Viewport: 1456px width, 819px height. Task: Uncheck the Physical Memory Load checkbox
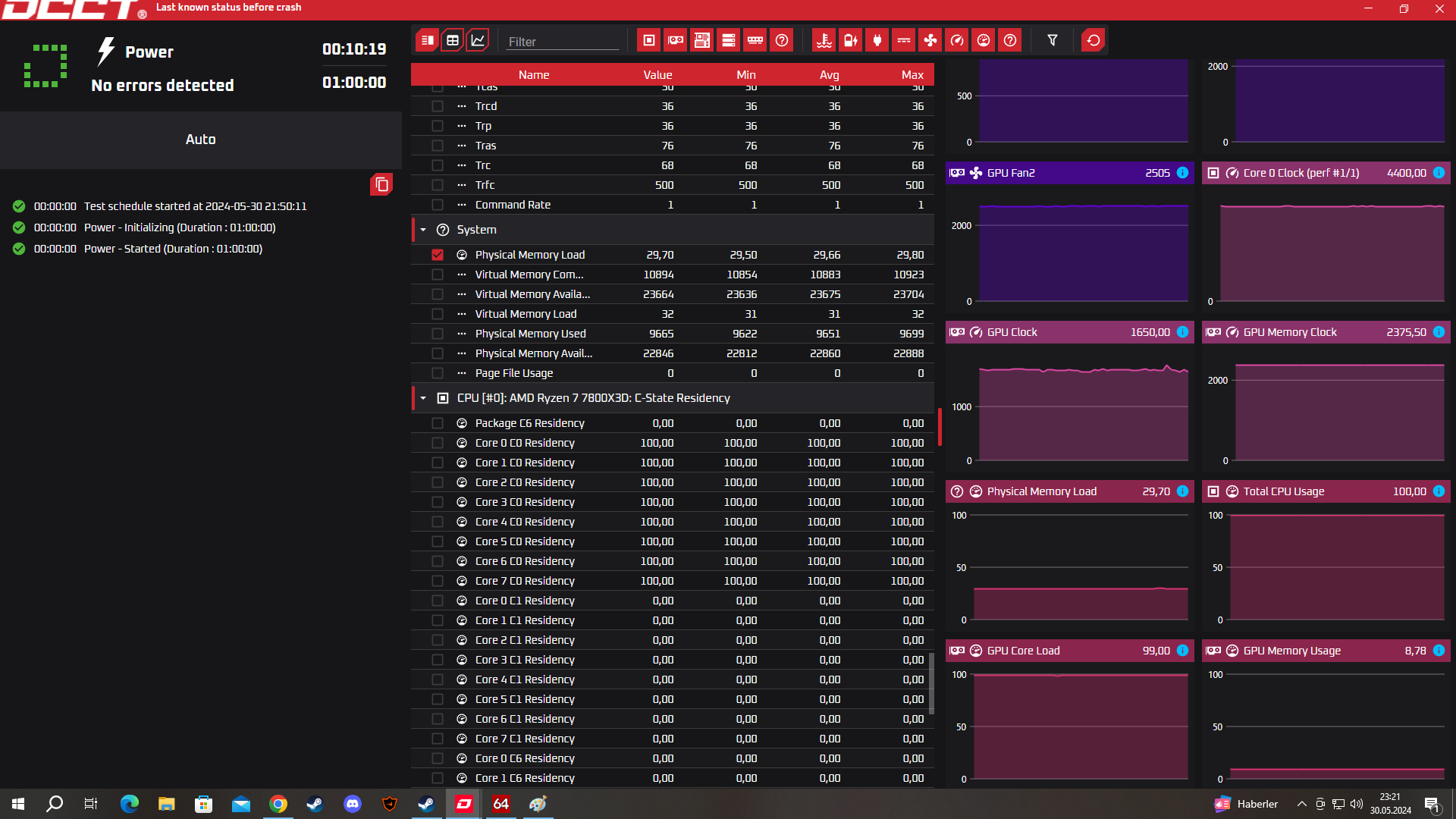coord(438,255)
